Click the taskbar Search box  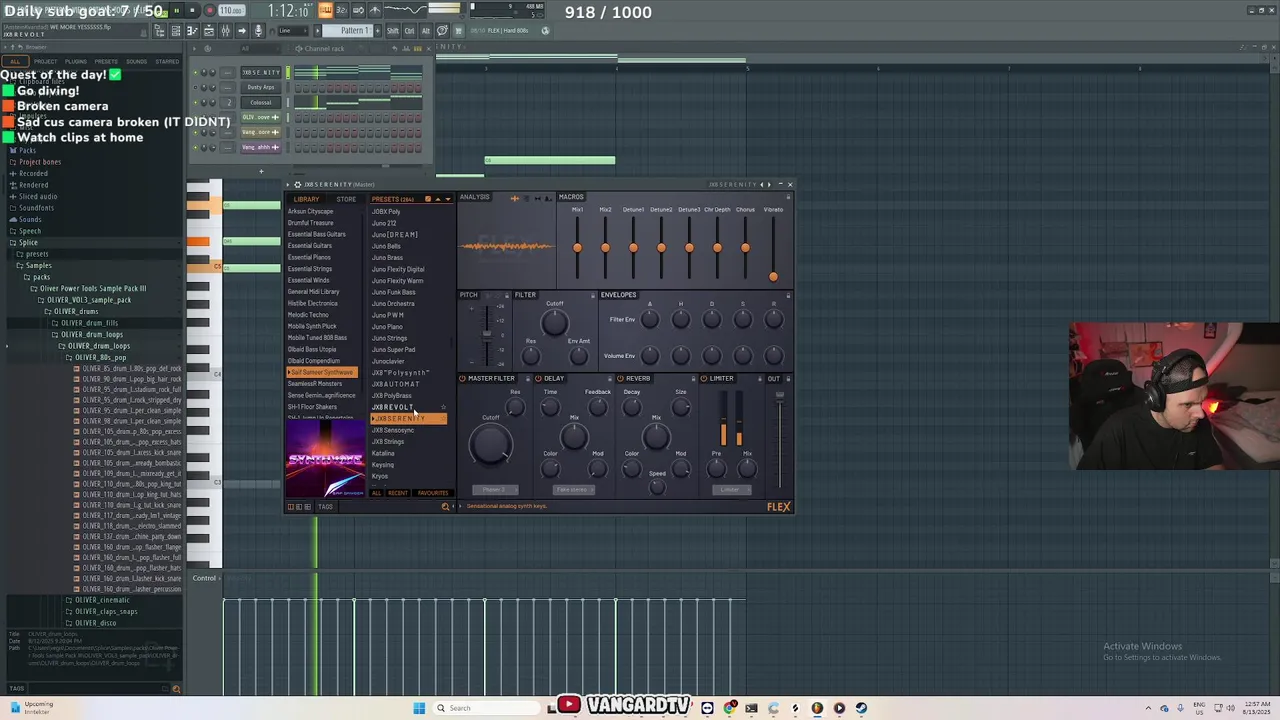[x=488, y=708]
